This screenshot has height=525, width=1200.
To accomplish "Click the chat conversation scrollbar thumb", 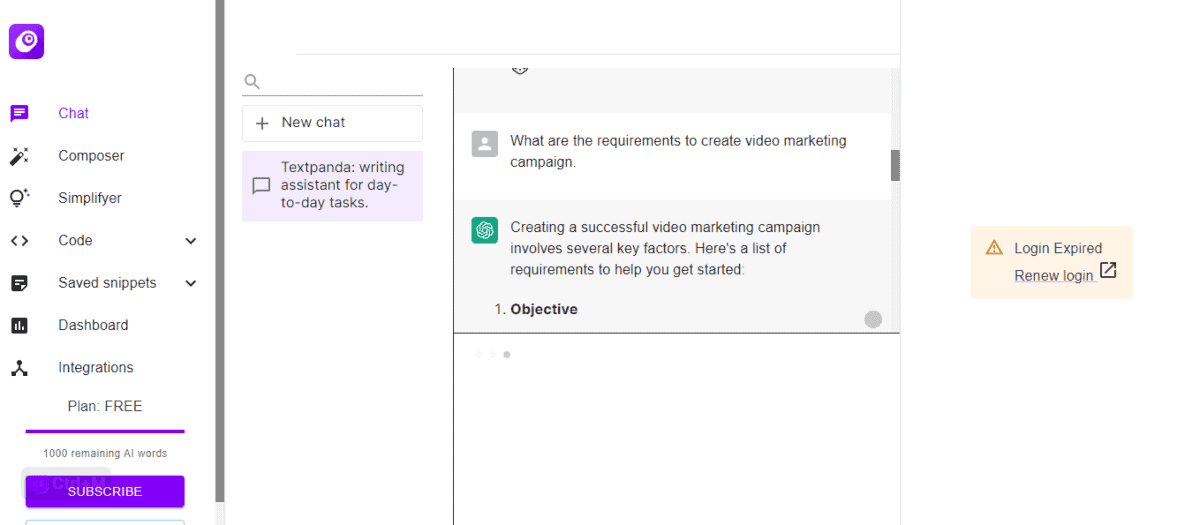I will (x=895, y=165).
